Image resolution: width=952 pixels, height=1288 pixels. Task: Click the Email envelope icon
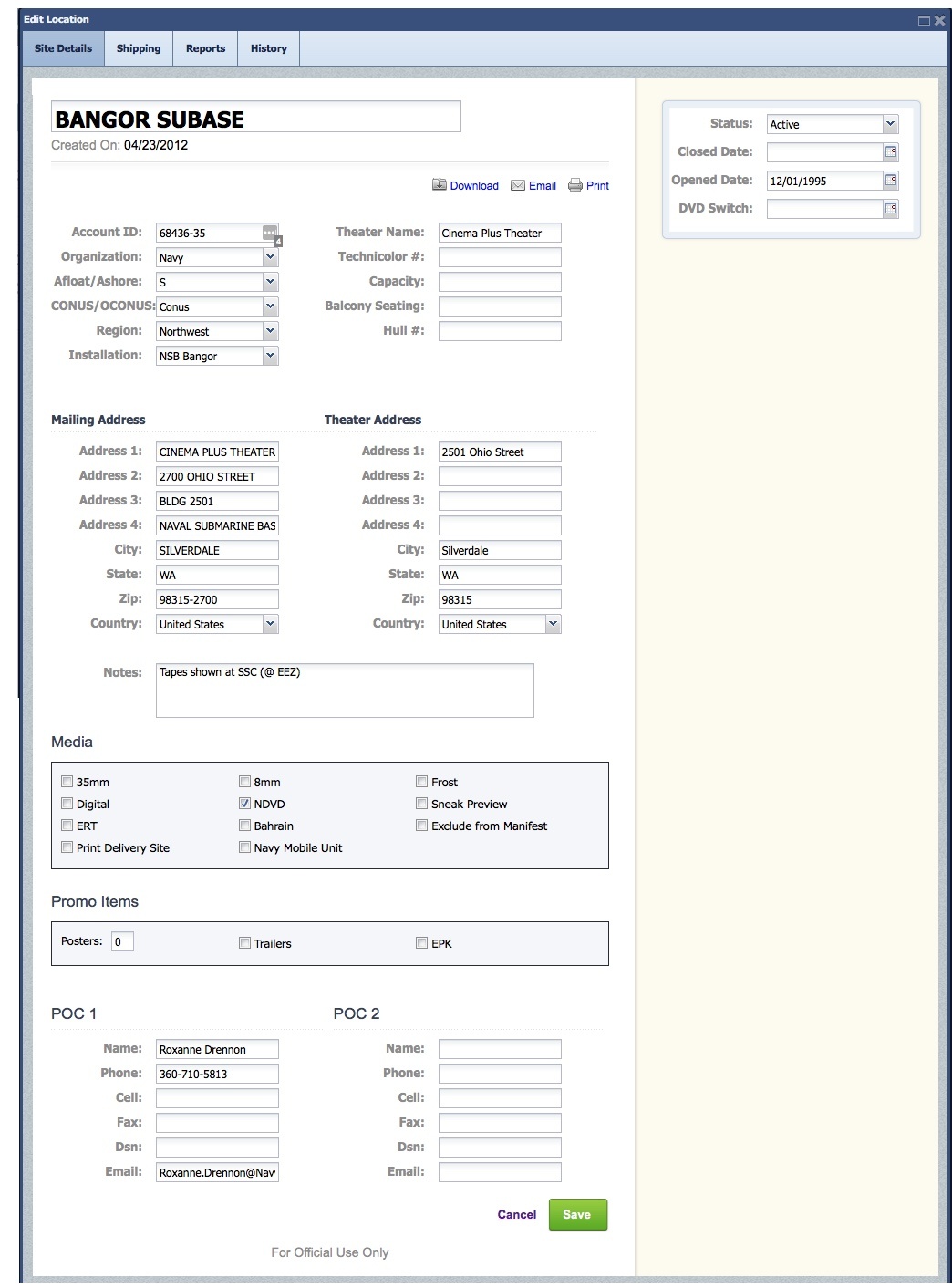pyautogui.click(x=518, y=185)
